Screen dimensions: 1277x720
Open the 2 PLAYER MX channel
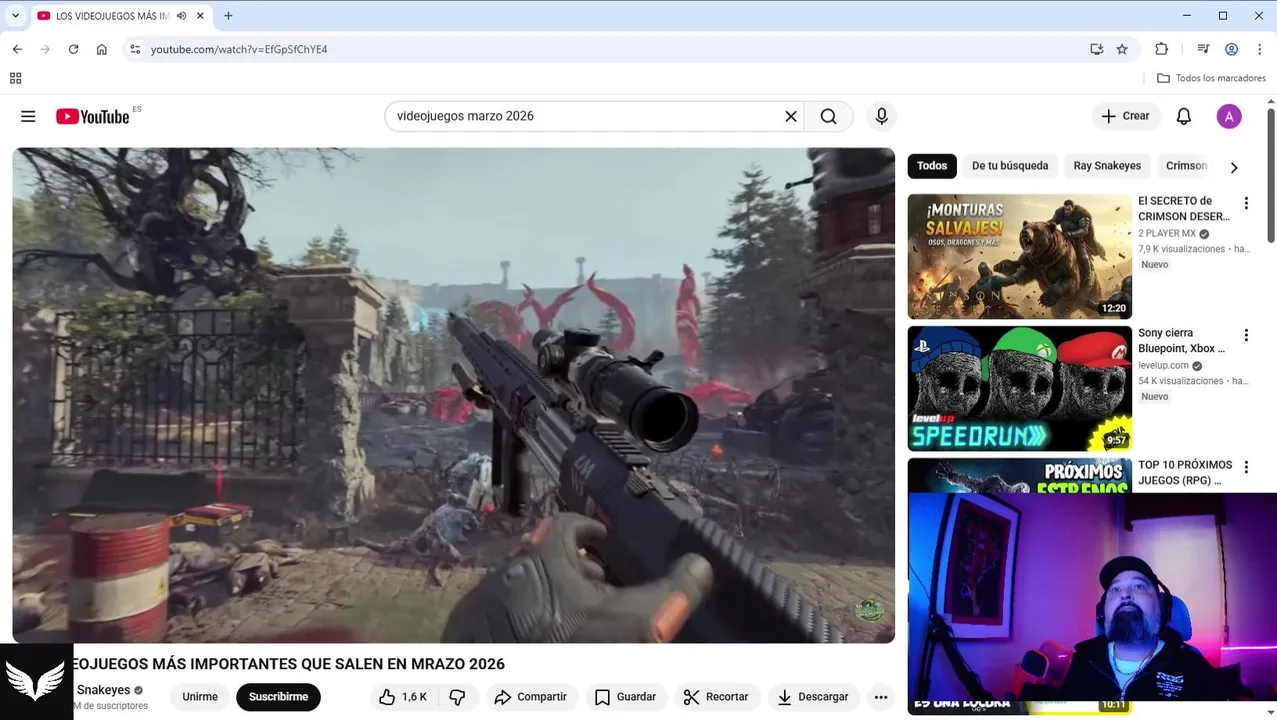pos(1167,234)
